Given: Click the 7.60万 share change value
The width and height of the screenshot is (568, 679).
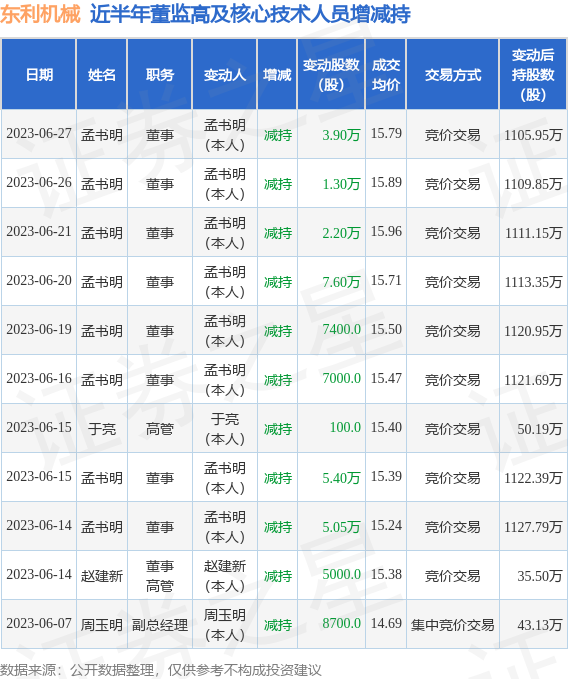Looking at the screenshot, I should click(x=341, y=281).
